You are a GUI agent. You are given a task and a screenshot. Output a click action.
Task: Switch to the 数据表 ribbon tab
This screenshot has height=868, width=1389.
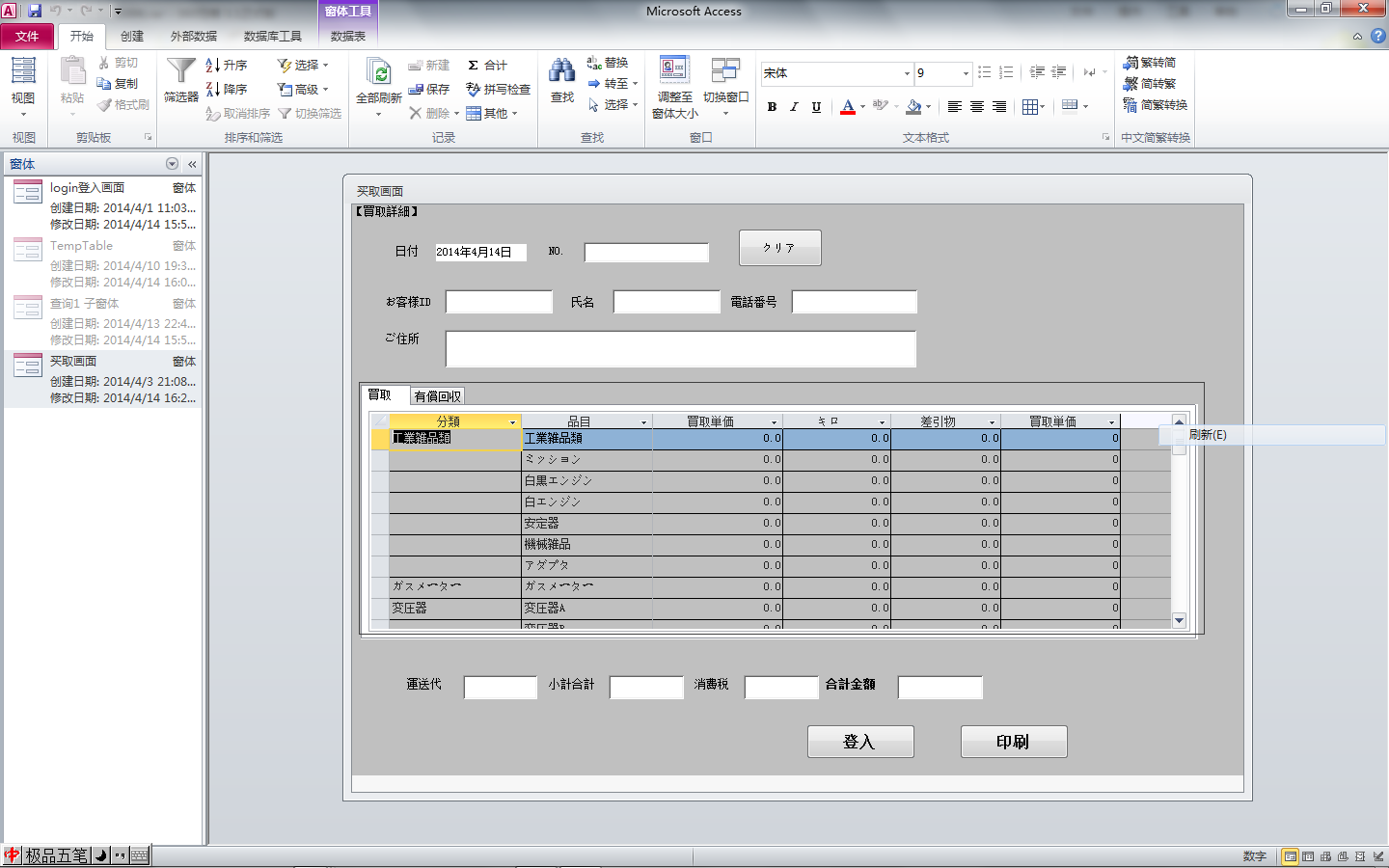click(348, 36)
